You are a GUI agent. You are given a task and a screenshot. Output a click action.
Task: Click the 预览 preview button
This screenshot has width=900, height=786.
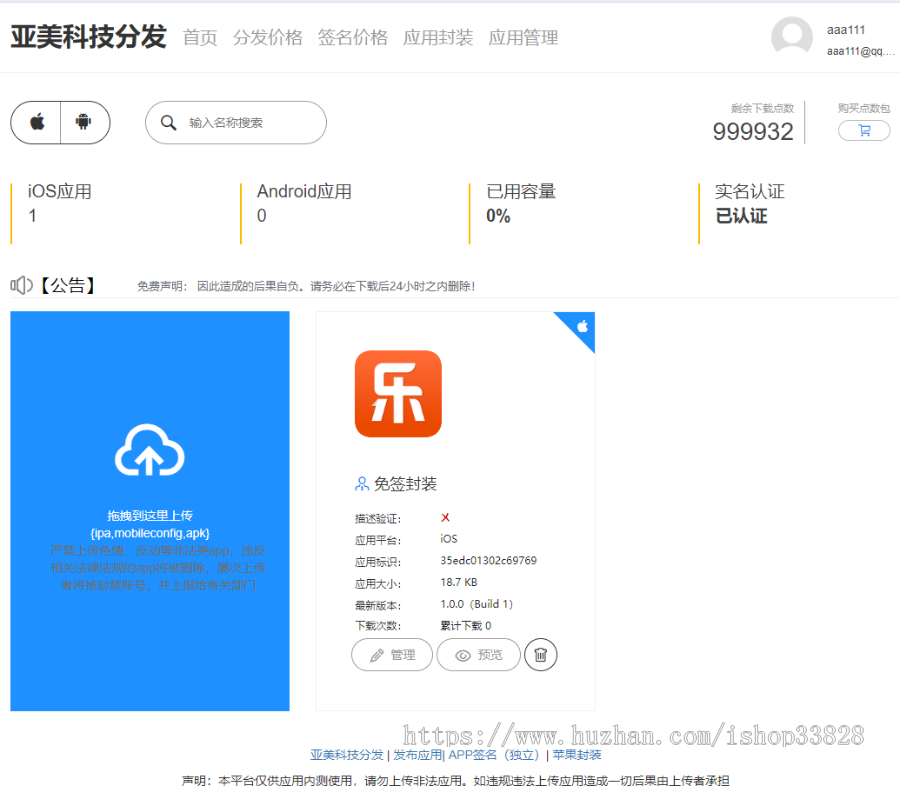click(x=479, y=655)
